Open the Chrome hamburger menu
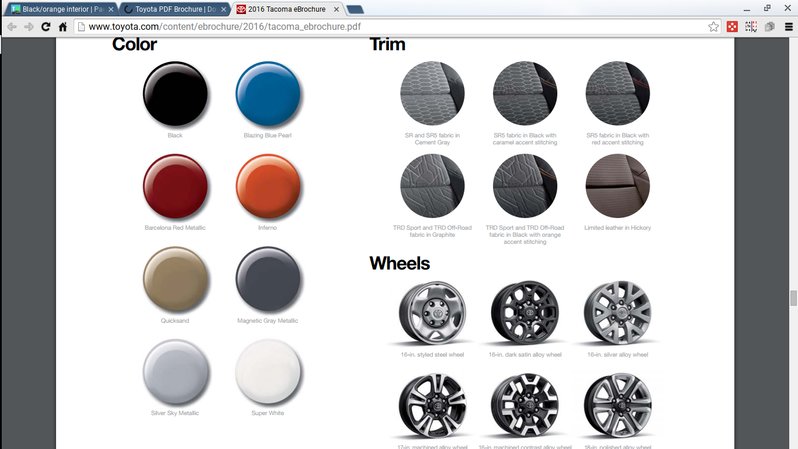 click(x=789, y=26)
